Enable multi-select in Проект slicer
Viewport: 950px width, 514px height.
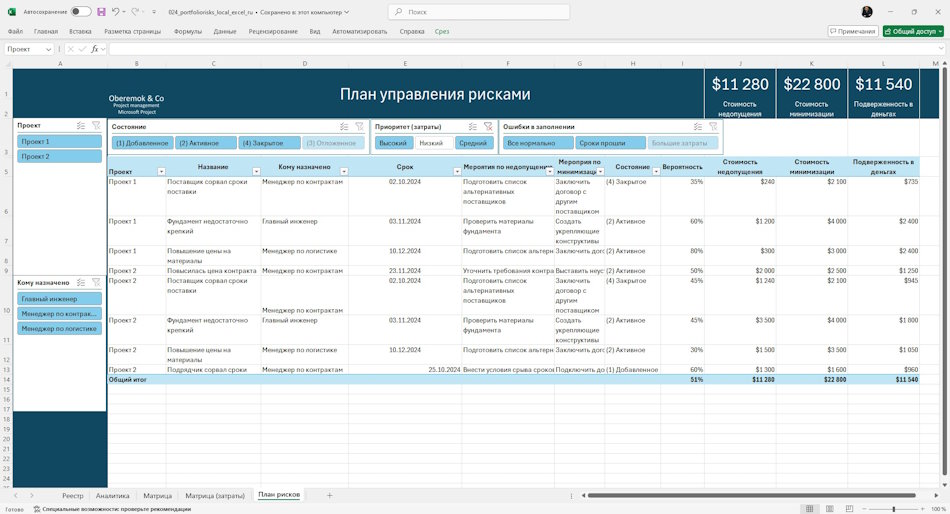[x=81, y=125]
